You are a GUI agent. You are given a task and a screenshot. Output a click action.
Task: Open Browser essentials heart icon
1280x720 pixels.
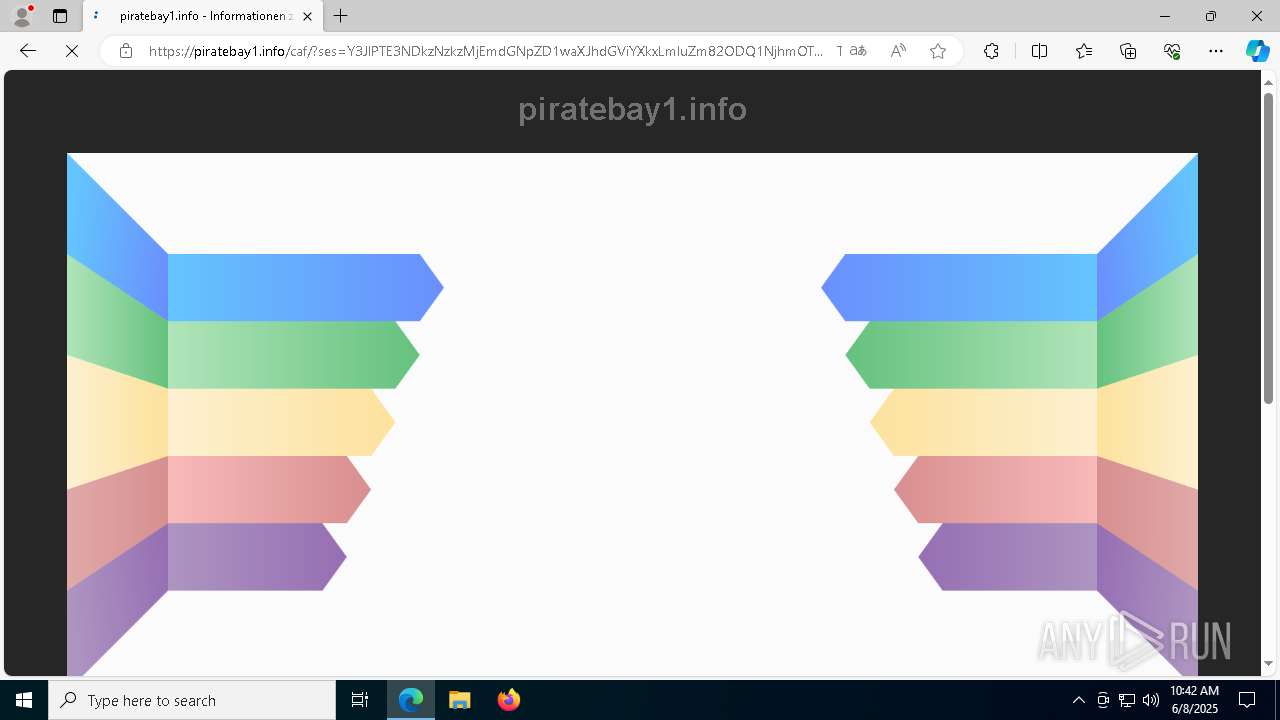[1172, 51]
